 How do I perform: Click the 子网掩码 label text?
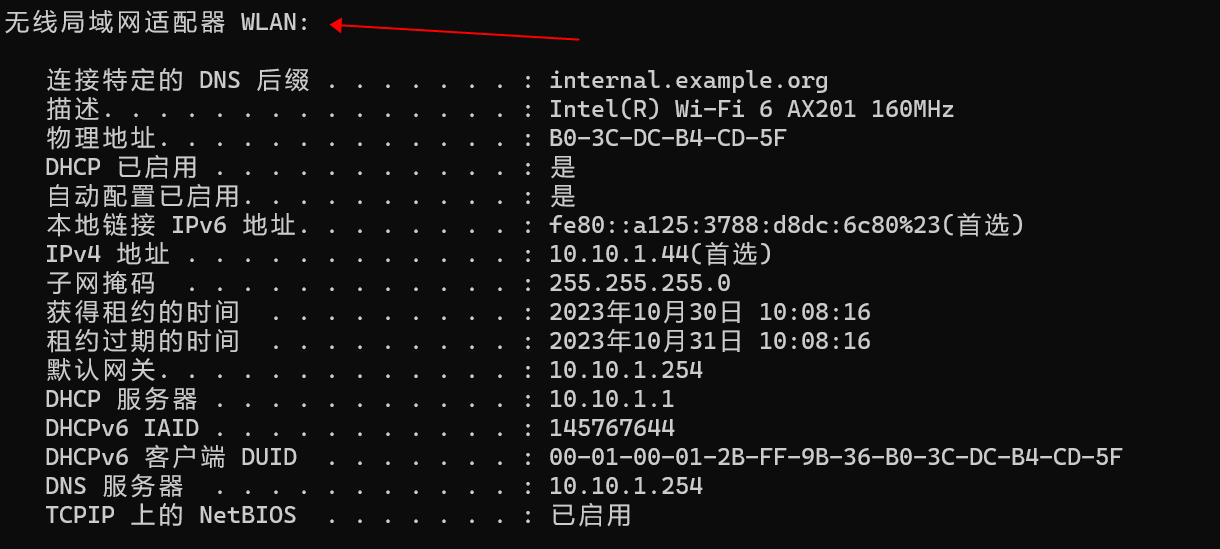tap(100, 284)
